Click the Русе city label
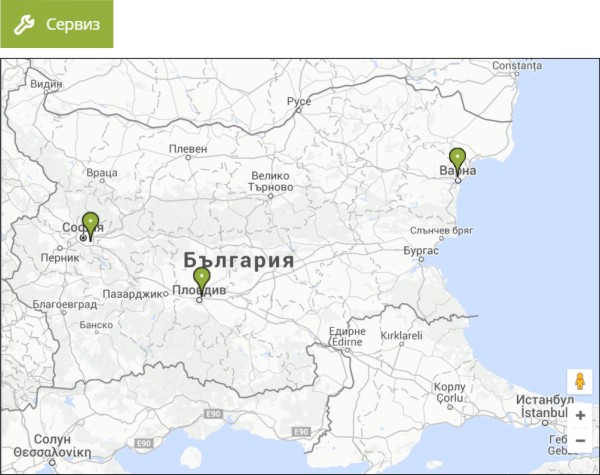This screenshot has width=600, height=475. 299,101
